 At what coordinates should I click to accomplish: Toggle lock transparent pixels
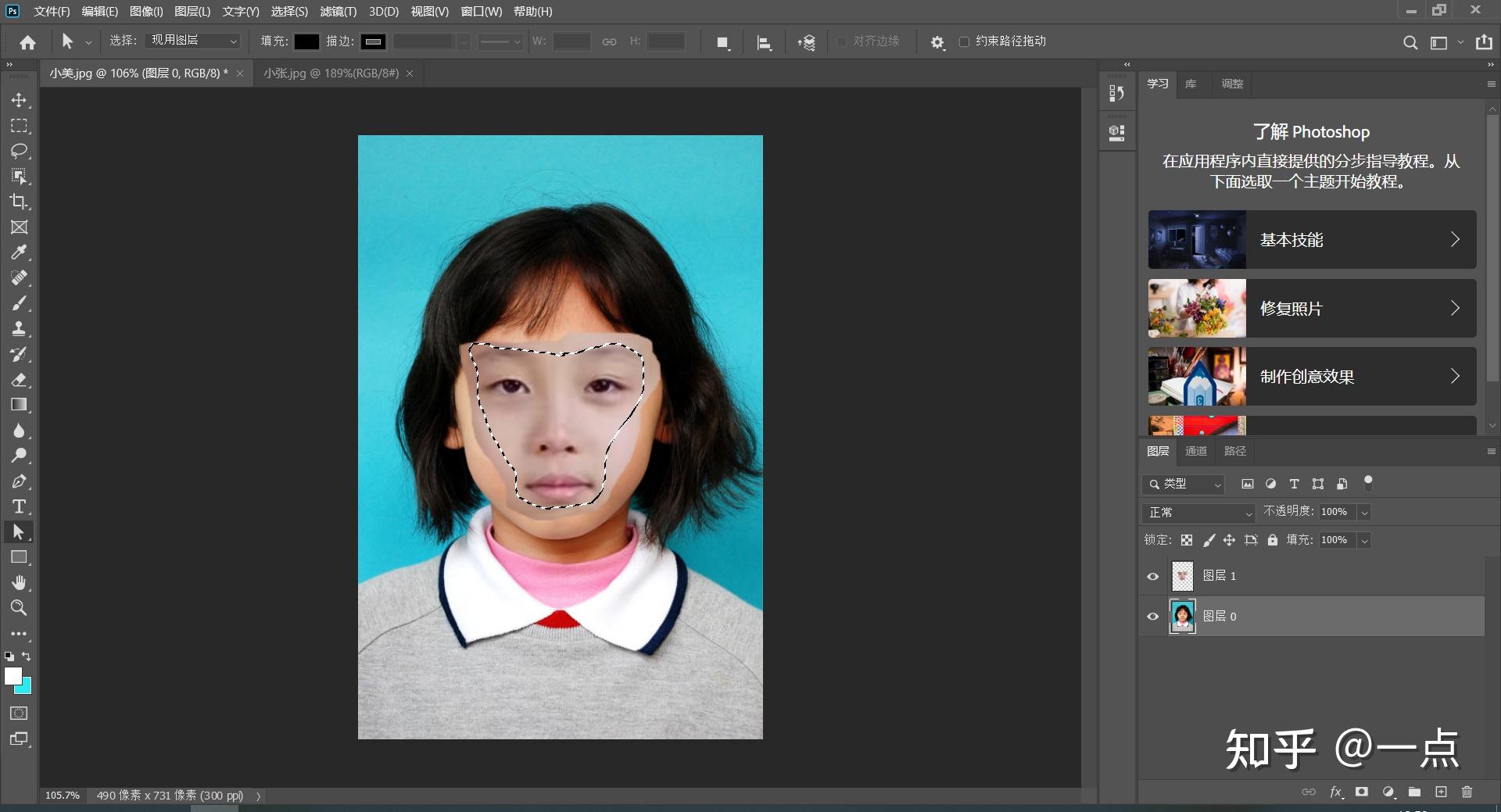tap(1187, 540)
